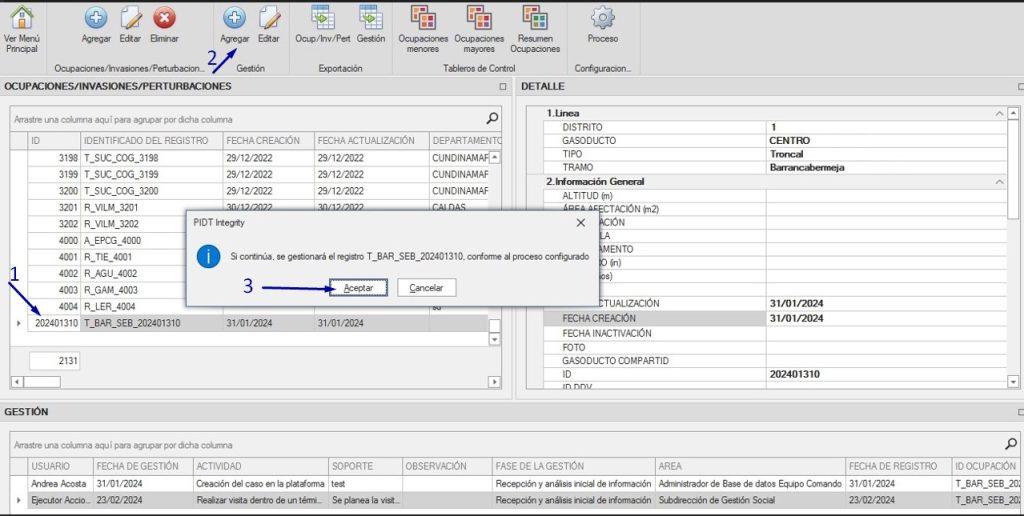Open Ver Menú Principal home icon
Screen dimensions: 1024x516
coord(21,17)
